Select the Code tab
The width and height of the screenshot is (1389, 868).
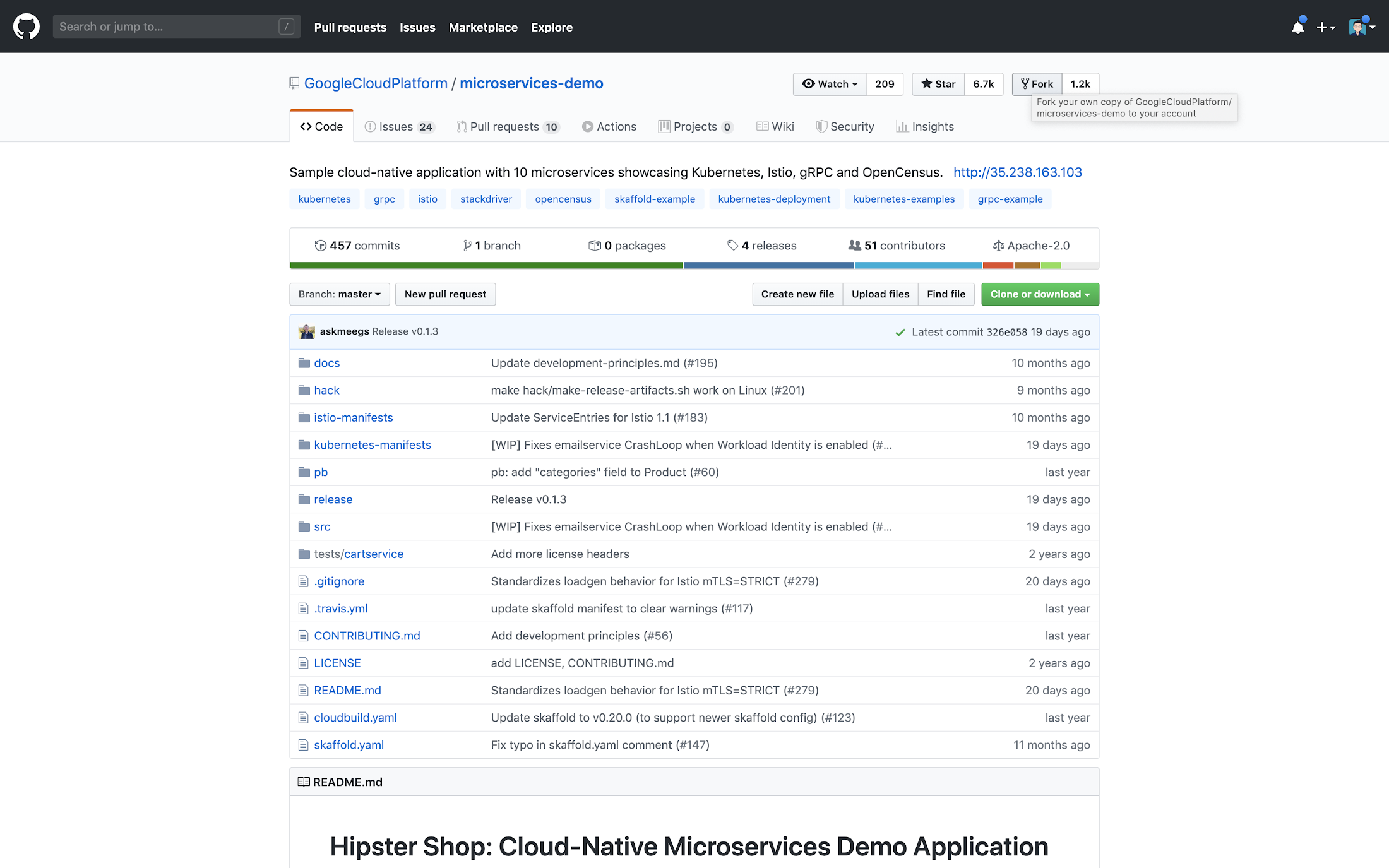(x=321, y=126)
